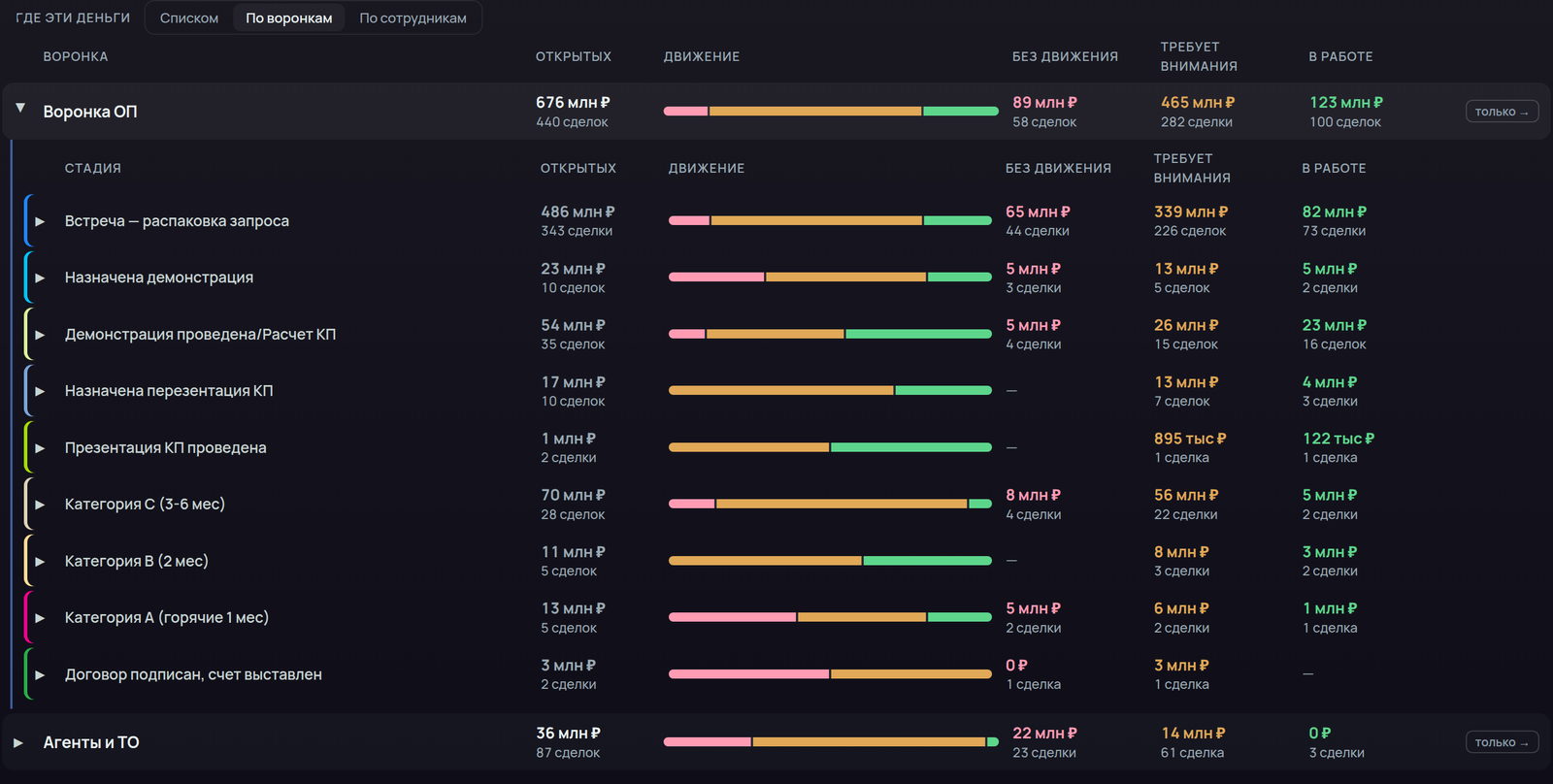The image size is (1553, 784).
Task: Click «только →» button for Агенты и ТО
Action: click(x=1502, y=742)
